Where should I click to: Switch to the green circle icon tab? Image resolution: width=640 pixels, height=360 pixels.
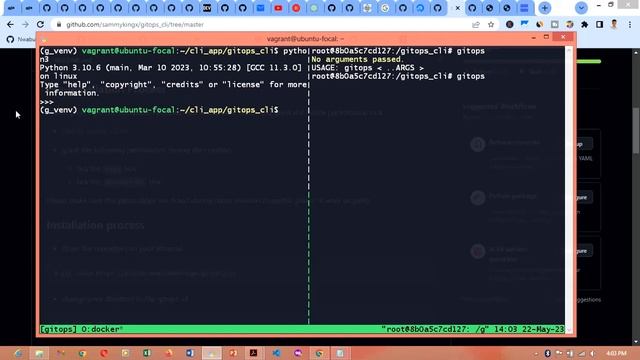(314, 8)
